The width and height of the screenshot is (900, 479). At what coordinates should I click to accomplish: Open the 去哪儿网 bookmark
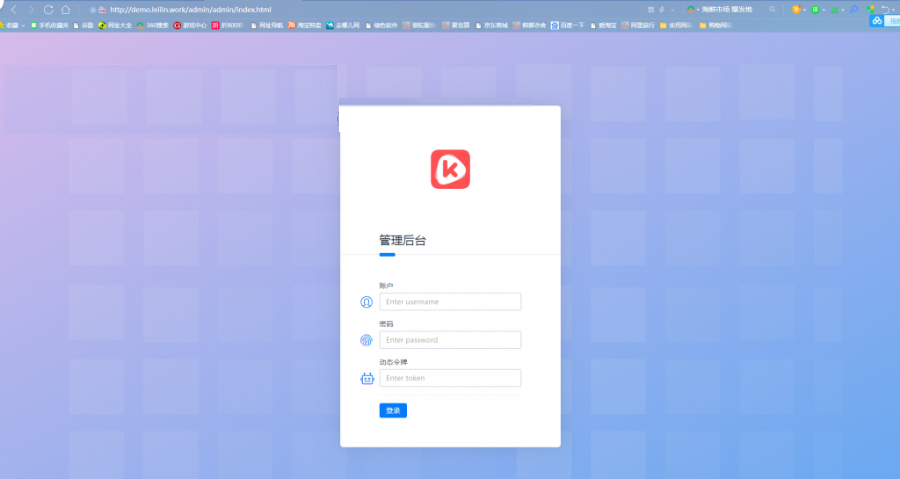point(343,25)
